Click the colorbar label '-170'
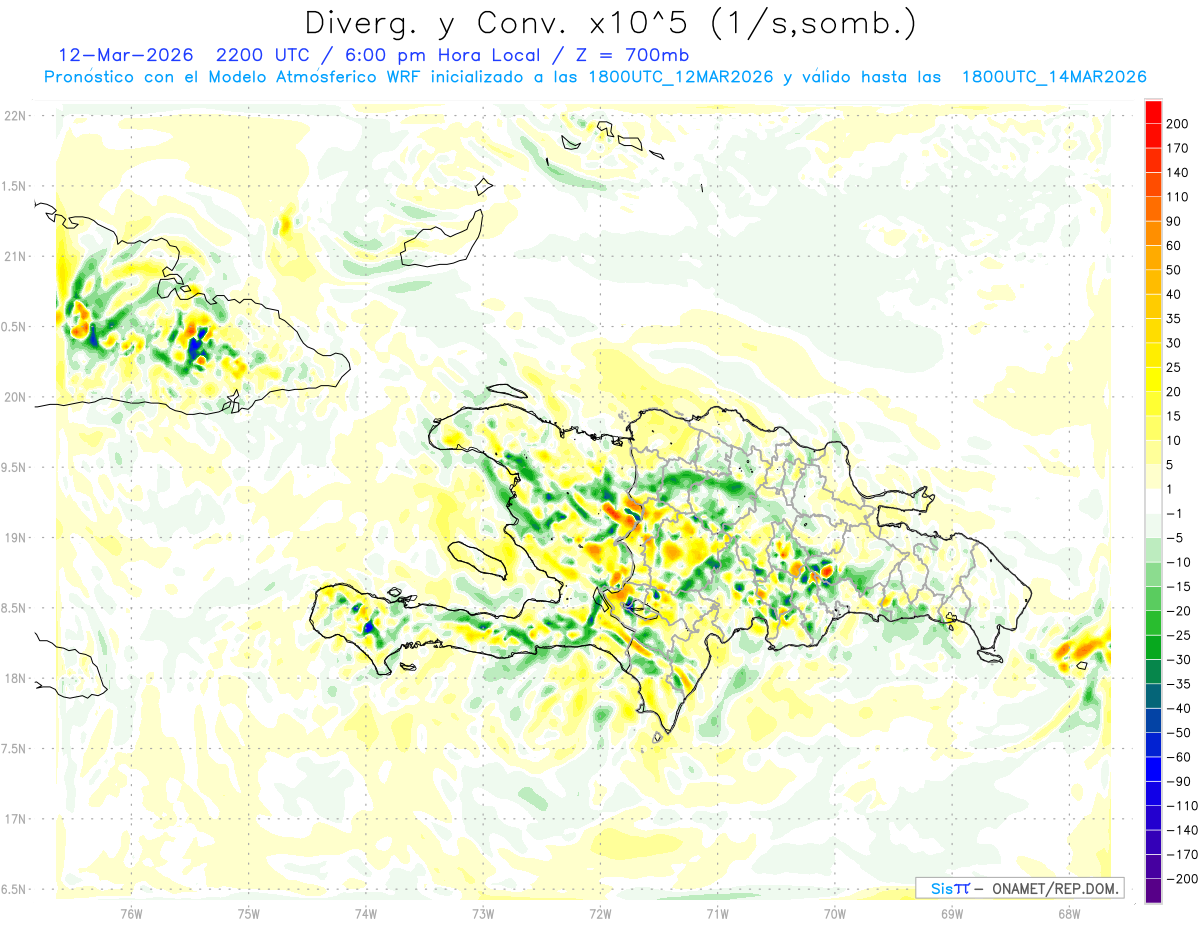 pos(1183,854)
